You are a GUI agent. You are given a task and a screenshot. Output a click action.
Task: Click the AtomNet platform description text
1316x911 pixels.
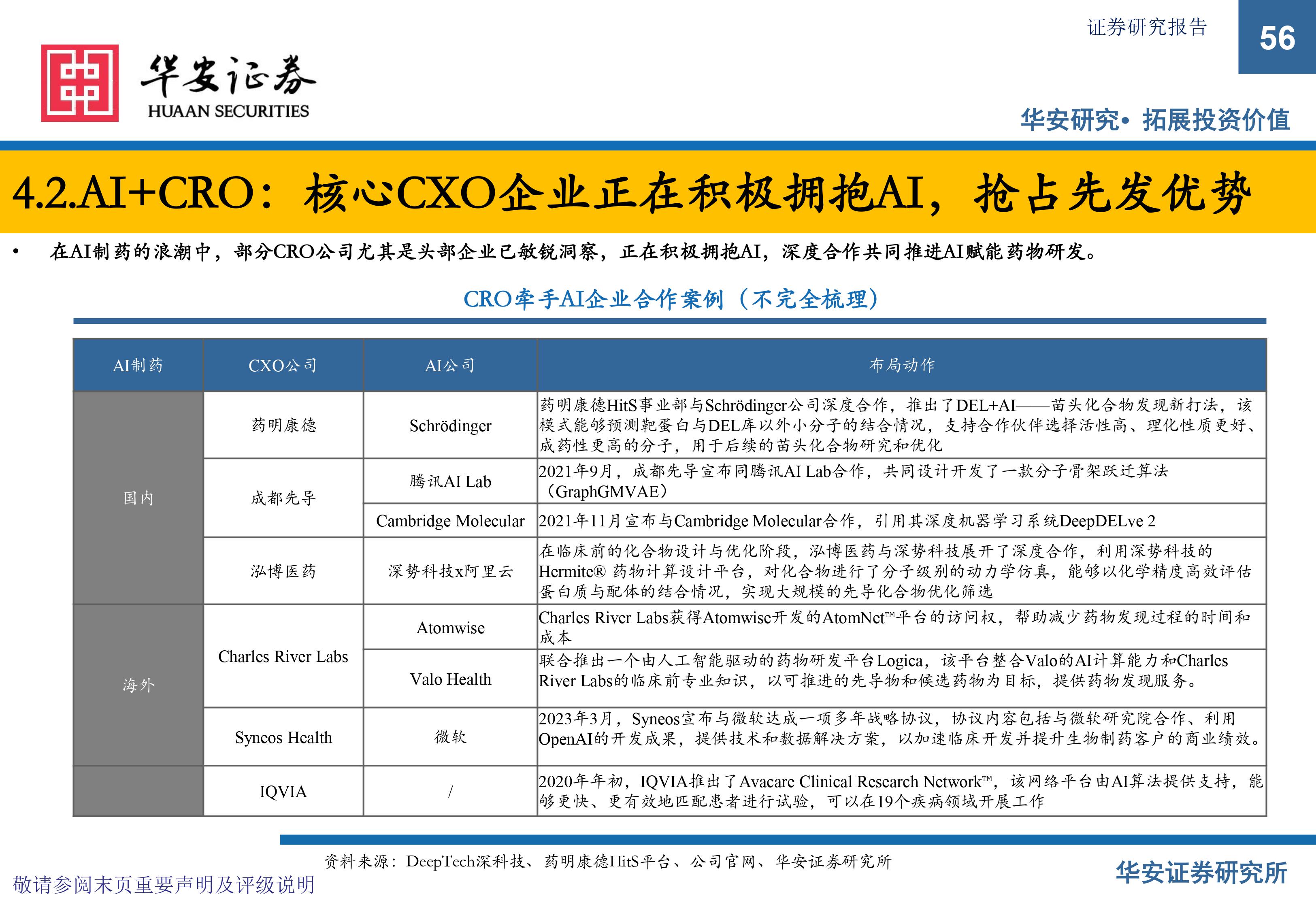(895, 627)
